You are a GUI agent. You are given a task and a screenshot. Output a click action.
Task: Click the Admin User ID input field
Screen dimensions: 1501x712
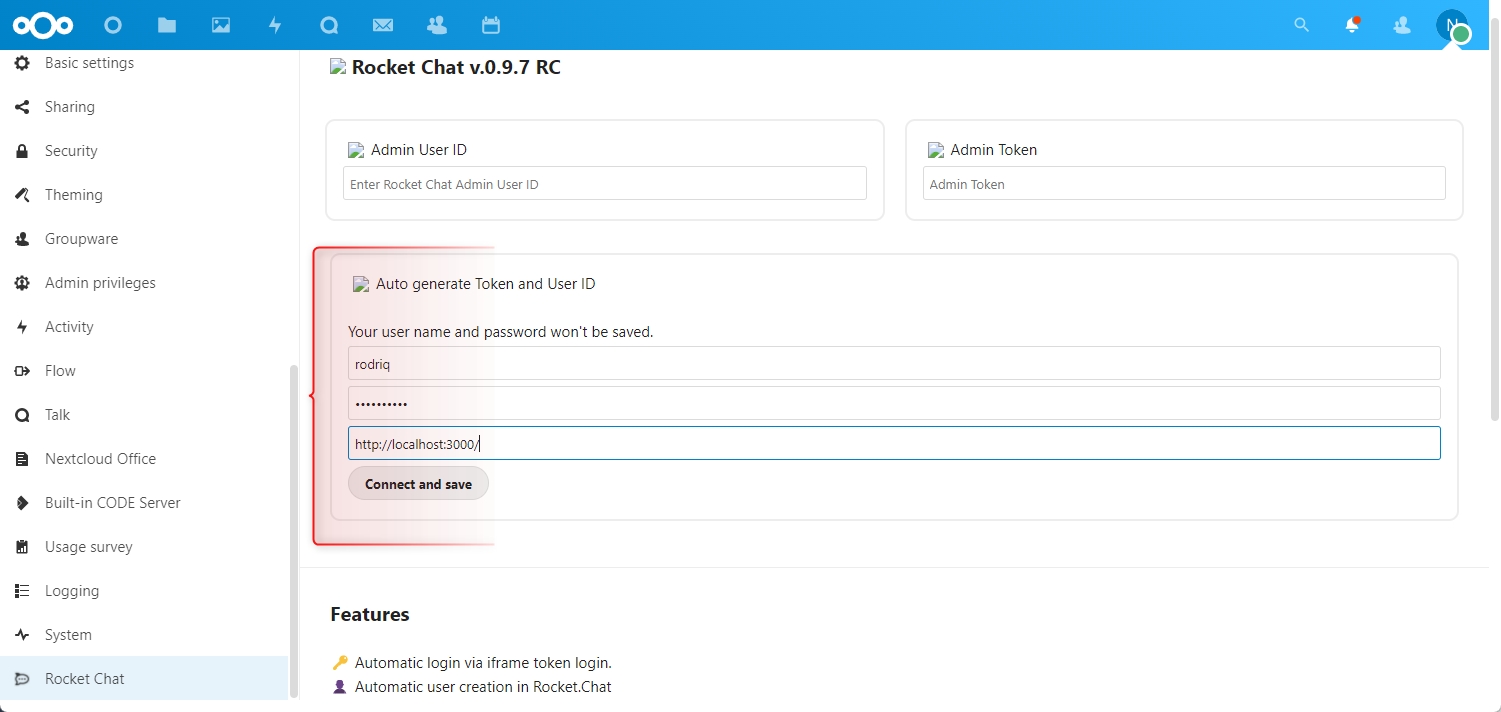coord(604,184)
